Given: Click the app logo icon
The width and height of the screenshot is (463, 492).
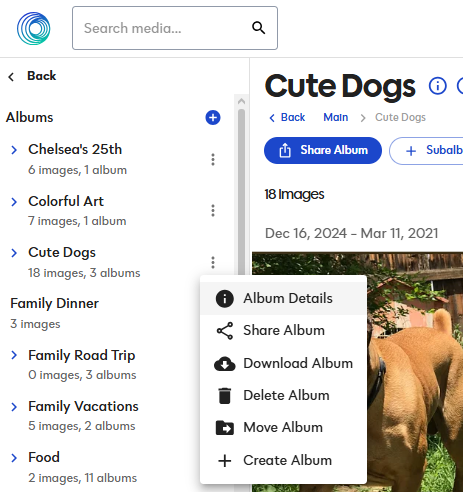Looking at the screenshot, I should click(34, 28).
